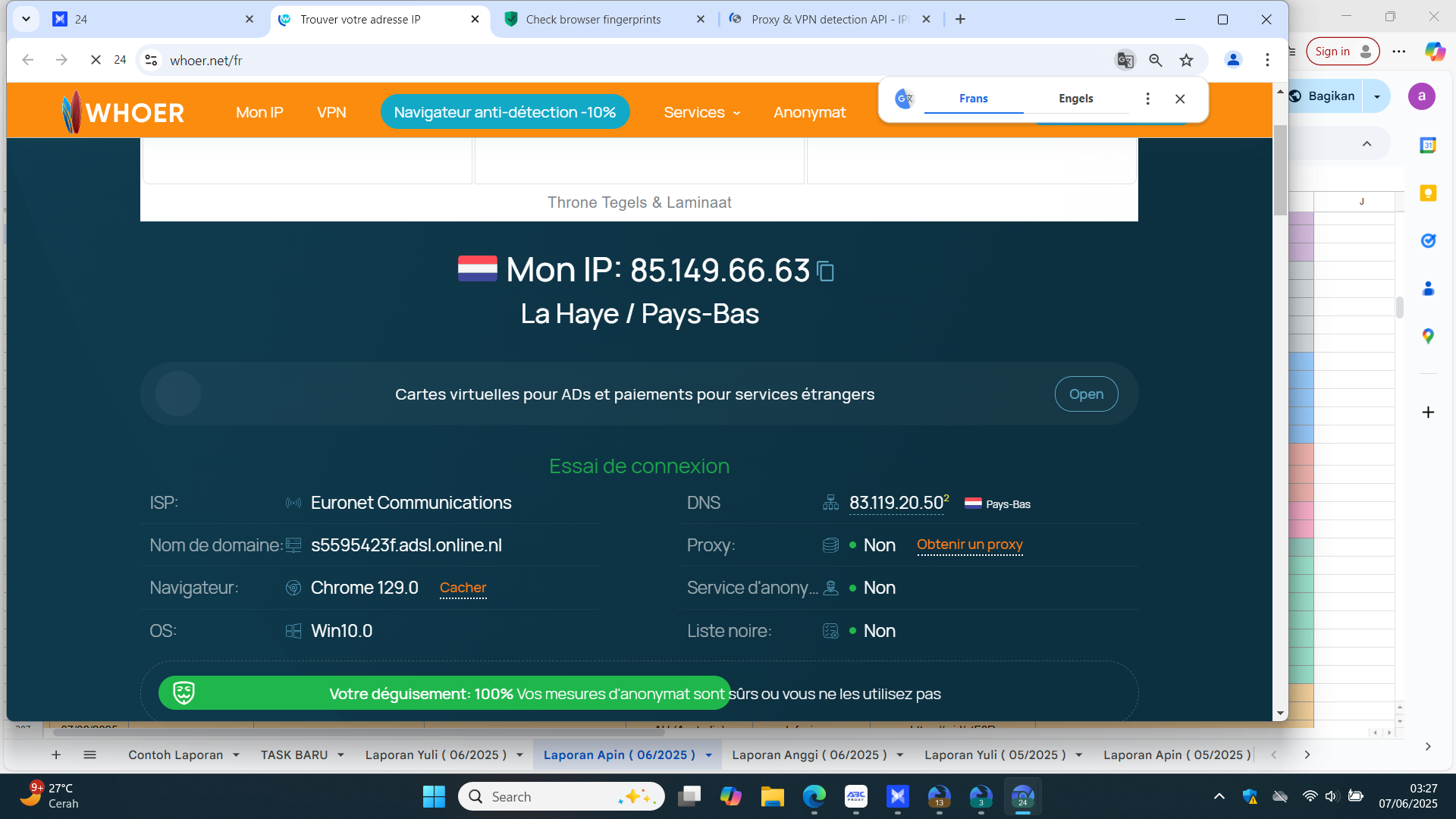Image resolution: width=1456 pixels, height=819 pixels.
Task: Open the Chrome profile avatar
Action: (x=1233, y=60)
